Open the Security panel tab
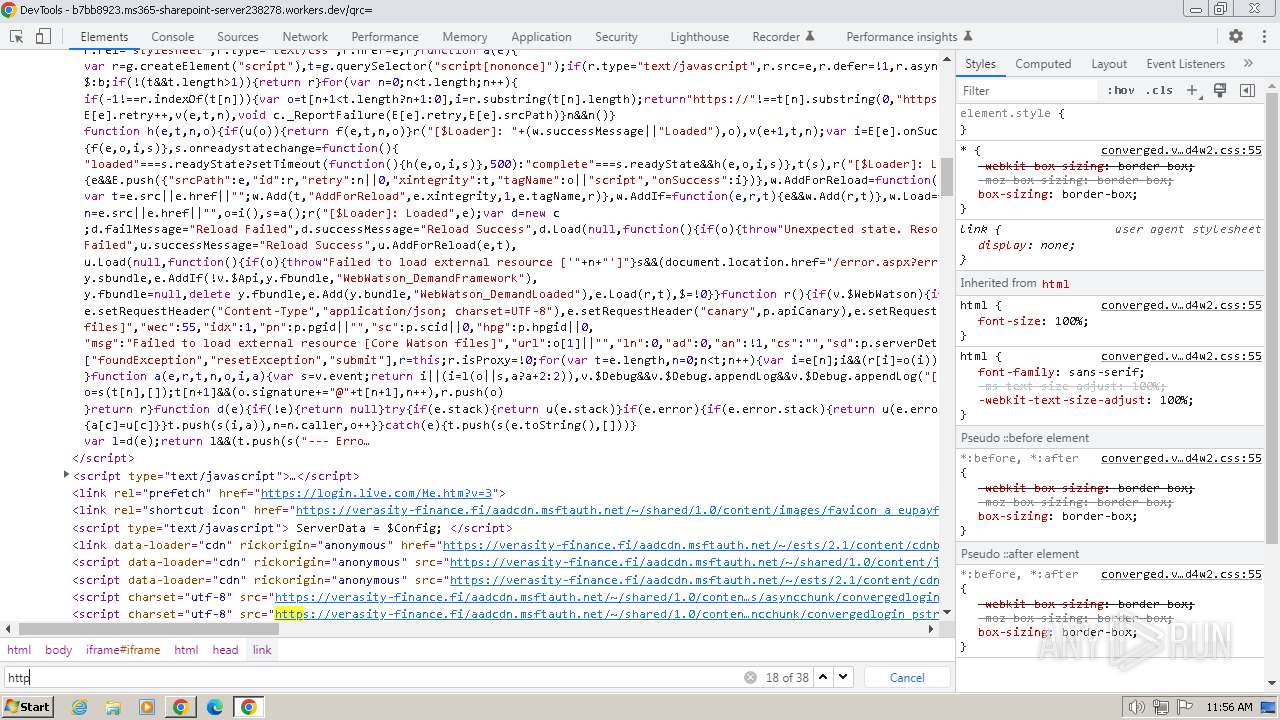 point(616,37)
